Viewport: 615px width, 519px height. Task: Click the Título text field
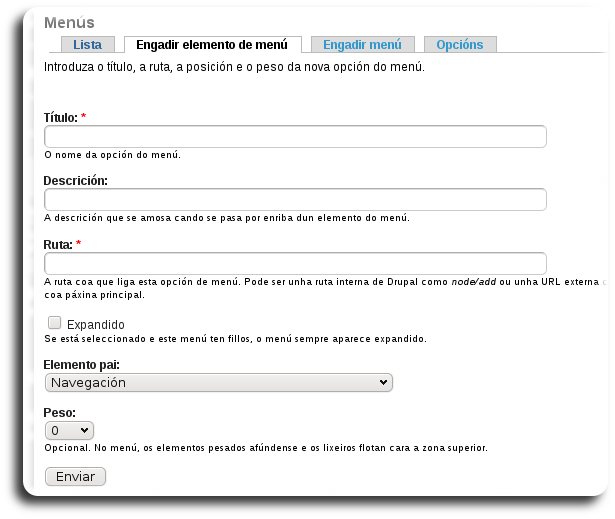coord(295,137)
